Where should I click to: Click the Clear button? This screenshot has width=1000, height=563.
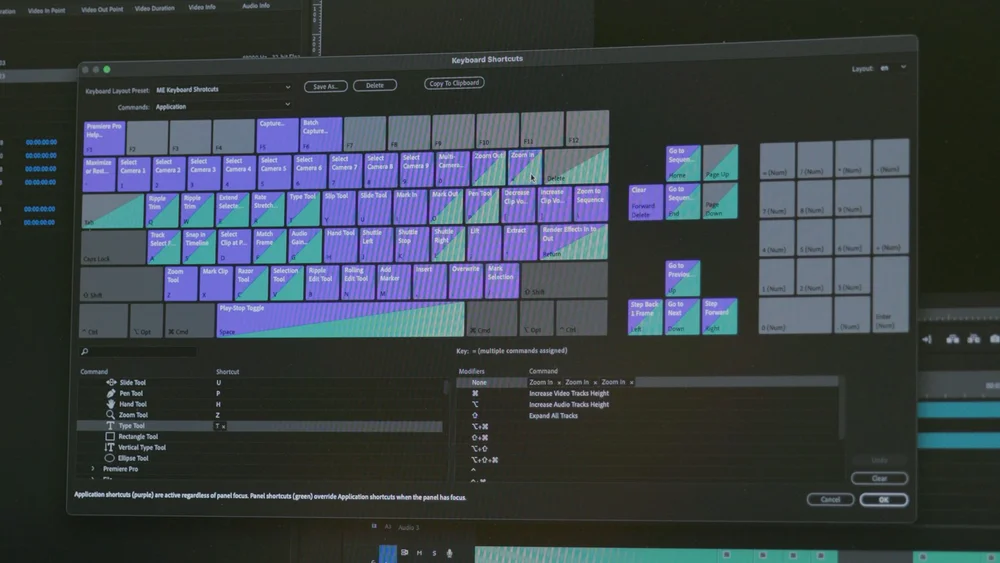(x=879, y=478)
